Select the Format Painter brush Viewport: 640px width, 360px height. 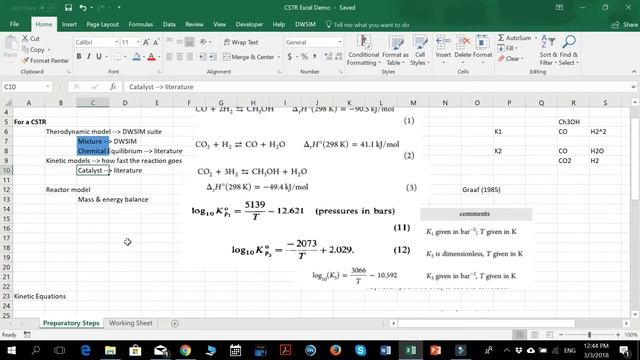25,60
